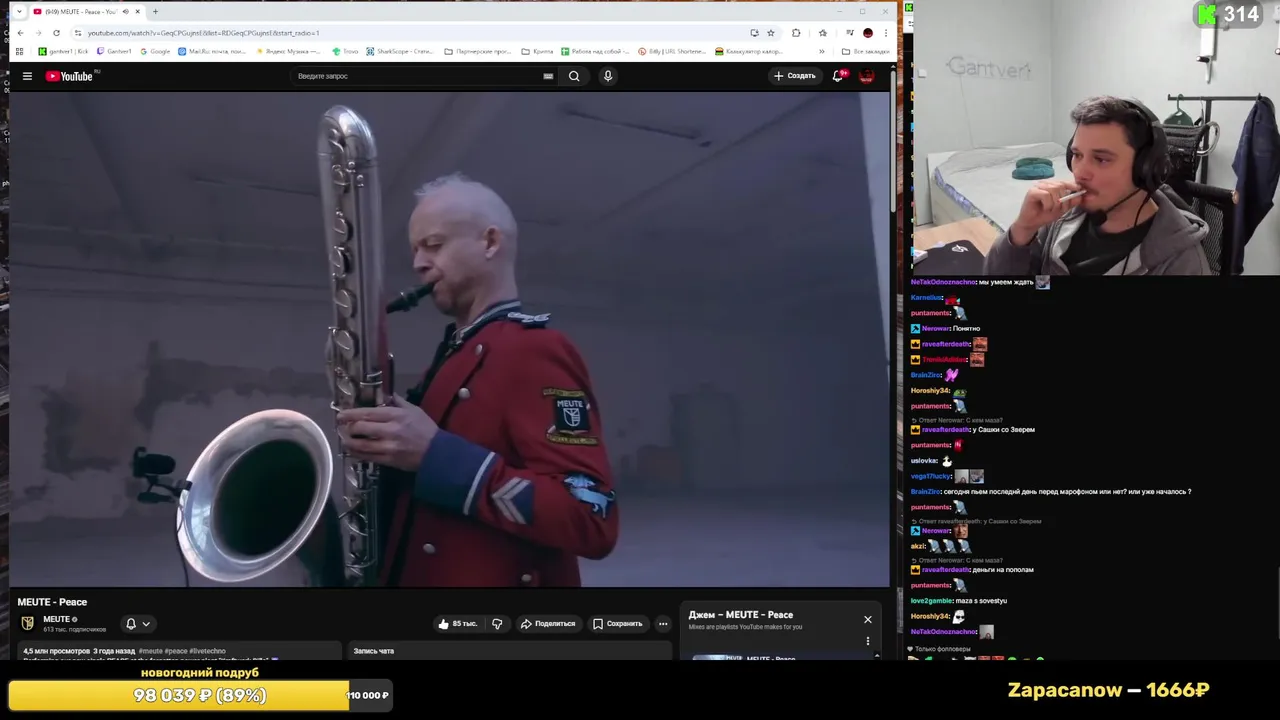Go back in the browser

pos(20,33)
